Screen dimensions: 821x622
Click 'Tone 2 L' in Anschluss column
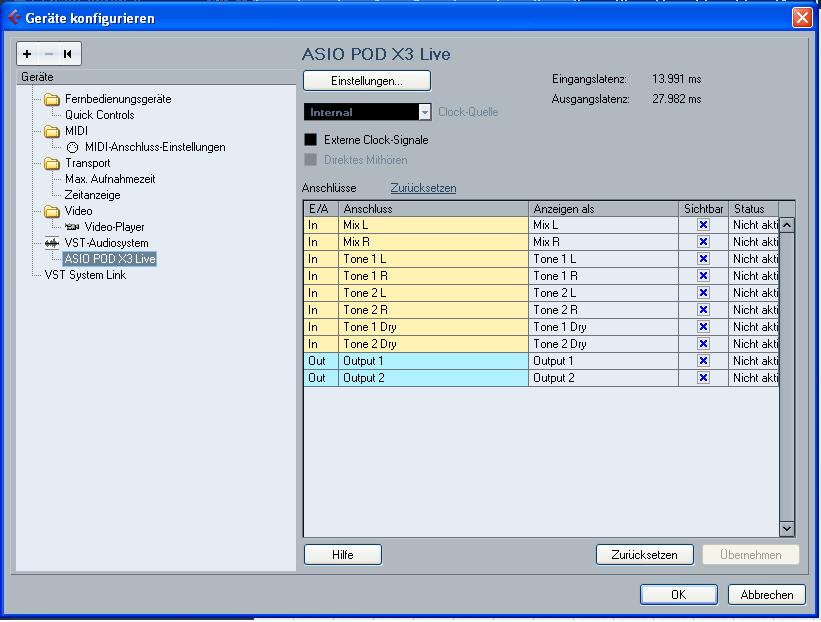coord(434,293)
